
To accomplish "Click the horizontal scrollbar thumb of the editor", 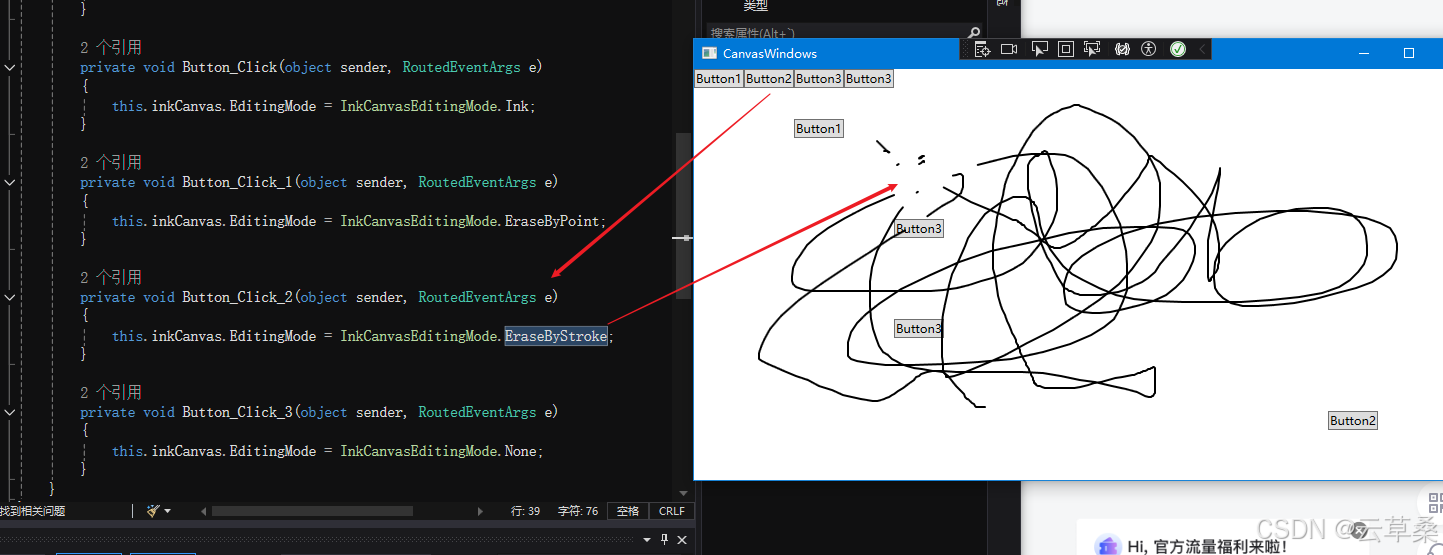I will tap(312, 511).
